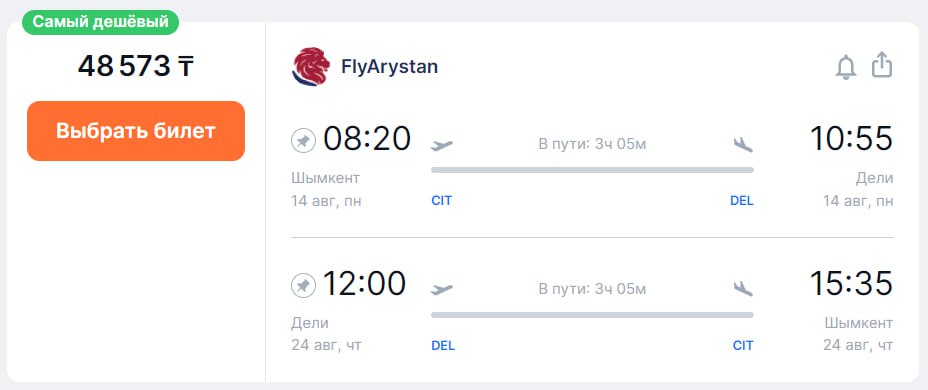Viewport: 928px width, 390px height.
Task: Click the 10:55 Delhi arrival time
Action: [851, 140]
